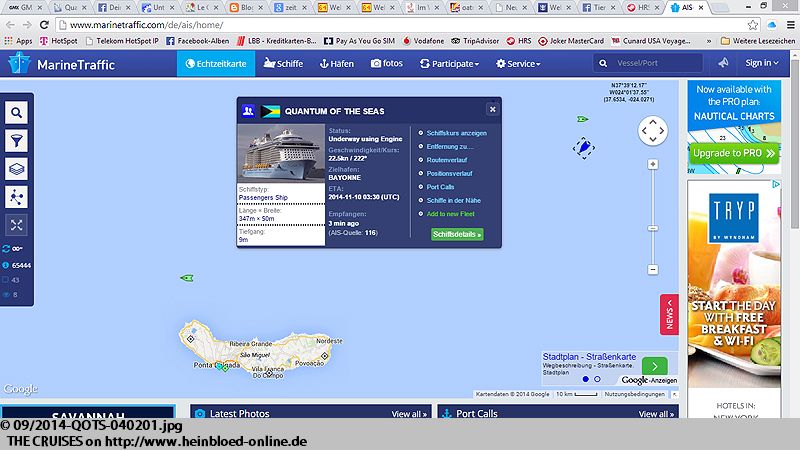Click Schiffe in der Nähe link
The width and height of the screenshot is (800, 450).
click(454, 201)
